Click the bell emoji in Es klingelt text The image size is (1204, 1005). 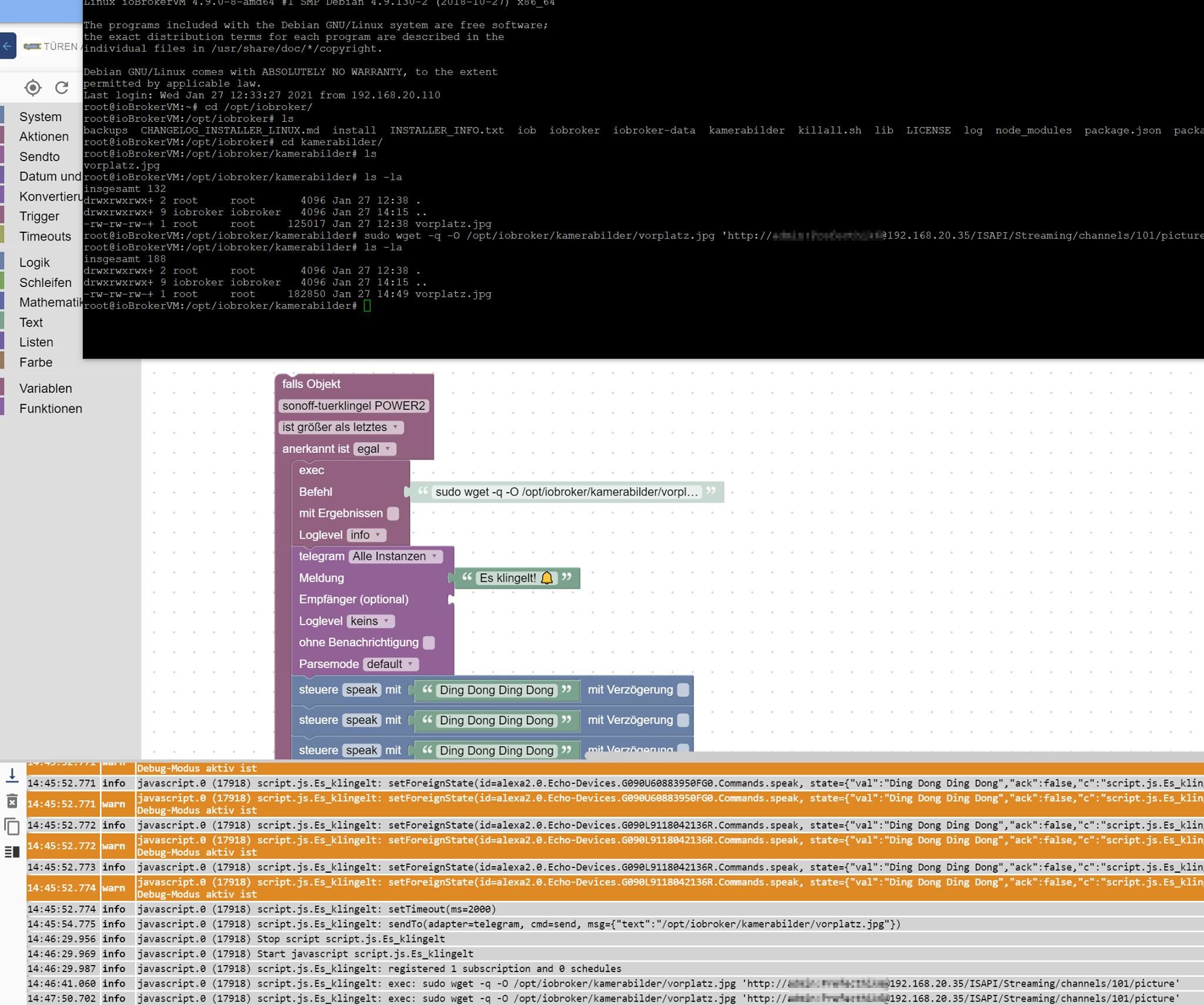click(547, 578)
